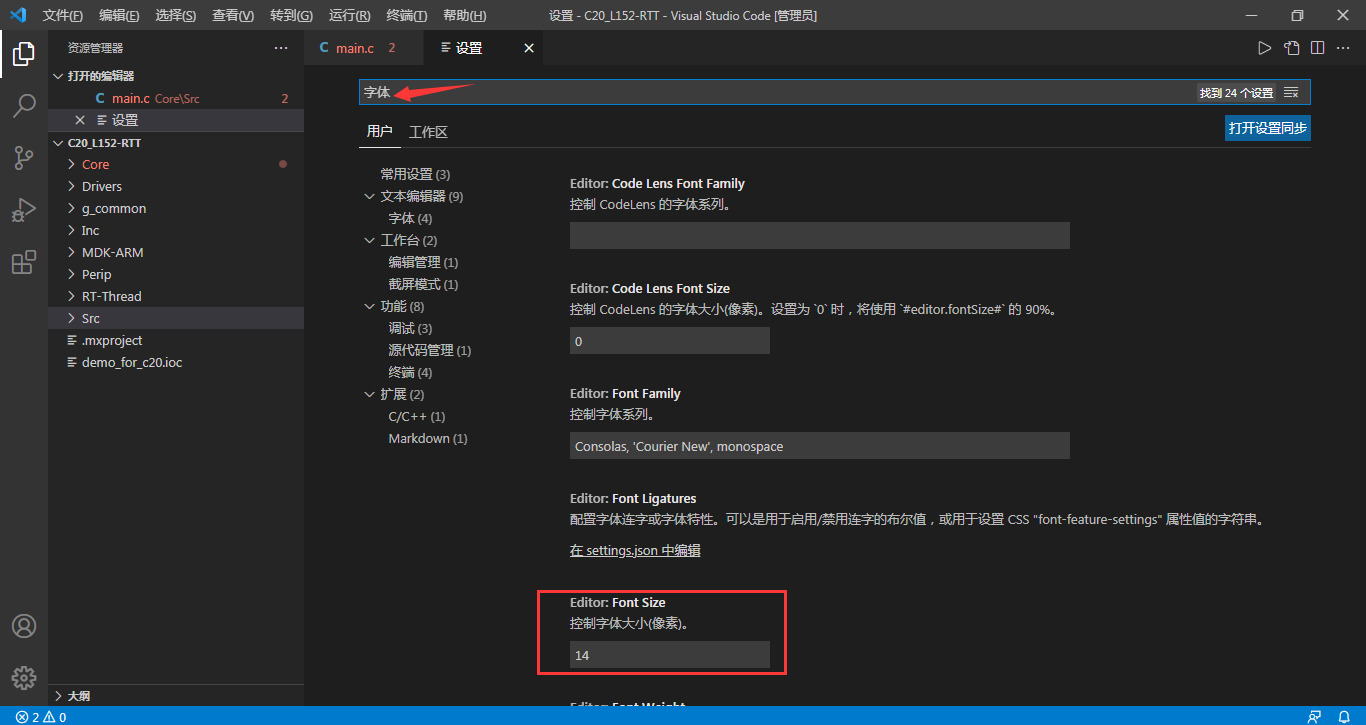Image resolution: width=1366 pixels, height=725 pixels.
Task: Select the 用户 settings tab
Action: click(379, 132)
